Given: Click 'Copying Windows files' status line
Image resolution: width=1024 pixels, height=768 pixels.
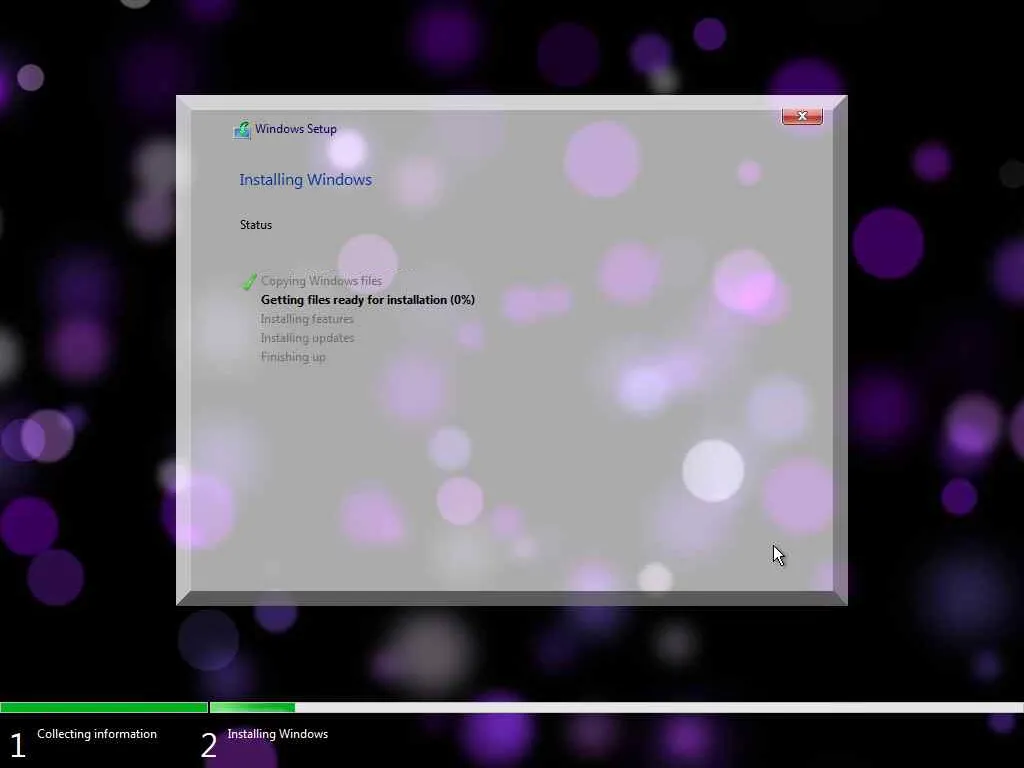Looking at the screenshot, I should pyautogui.click(x=321, y=281).
